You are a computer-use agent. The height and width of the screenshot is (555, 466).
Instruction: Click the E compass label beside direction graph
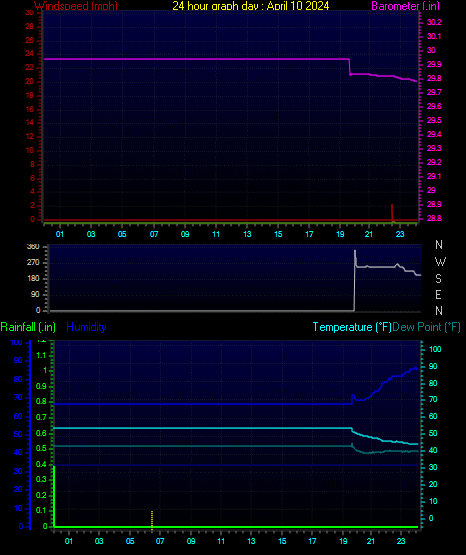pyautogui.click(x=438, y=294)
